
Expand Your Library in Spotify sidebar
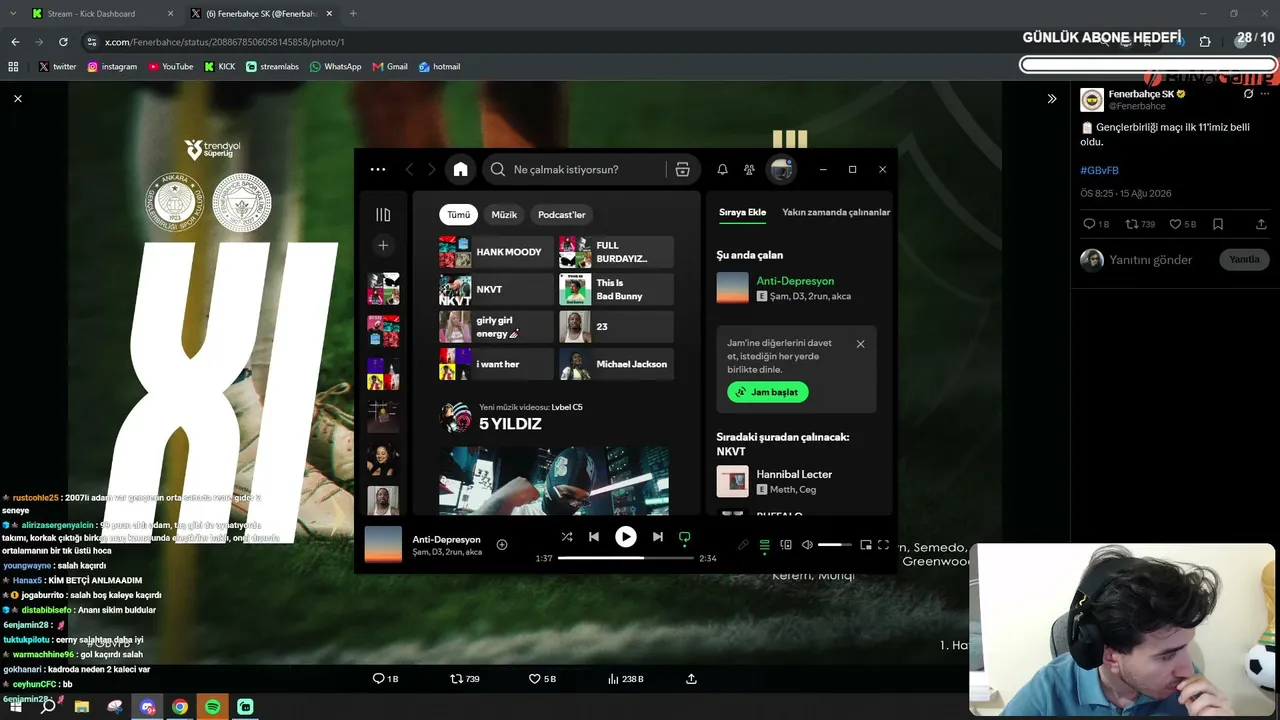point(383,214)
